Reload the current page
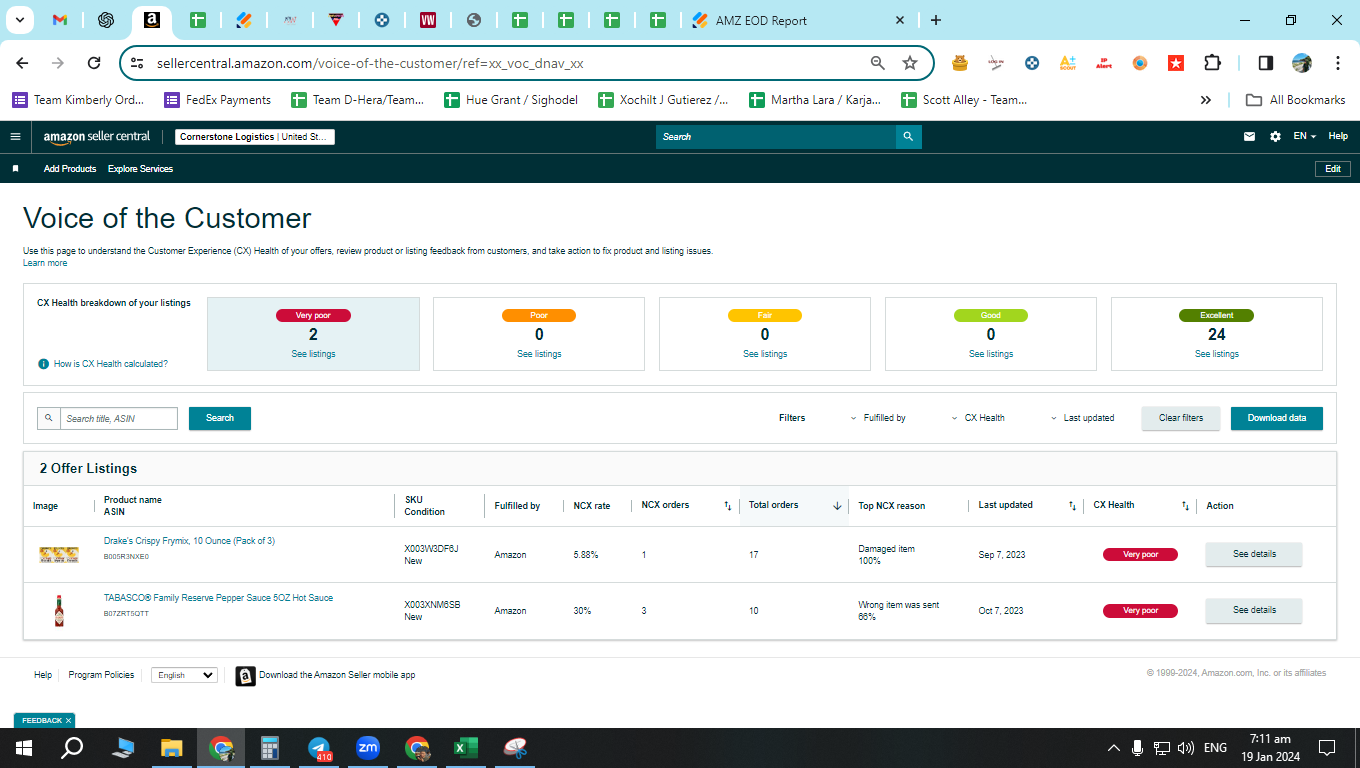This screenshot has height=768, width=1360. click(x=94, y=63)
